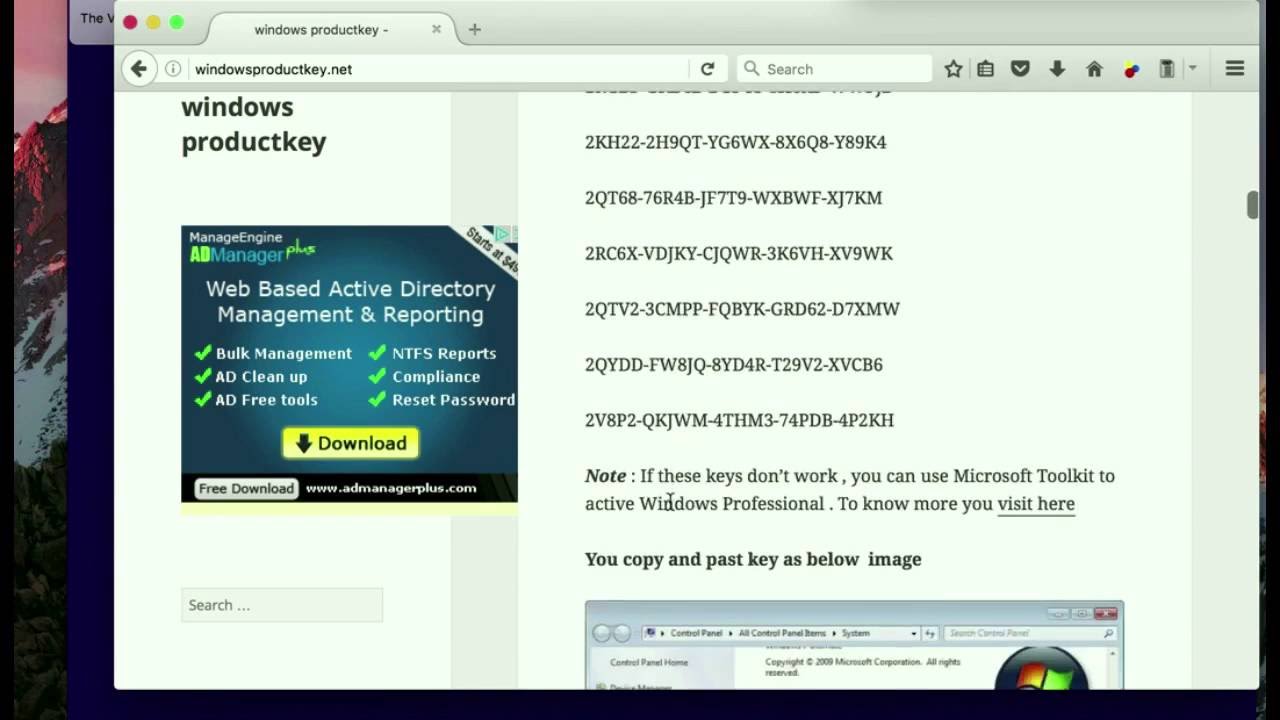
Task: Go to the Home page icon
Action: [x=1094, y=69]
